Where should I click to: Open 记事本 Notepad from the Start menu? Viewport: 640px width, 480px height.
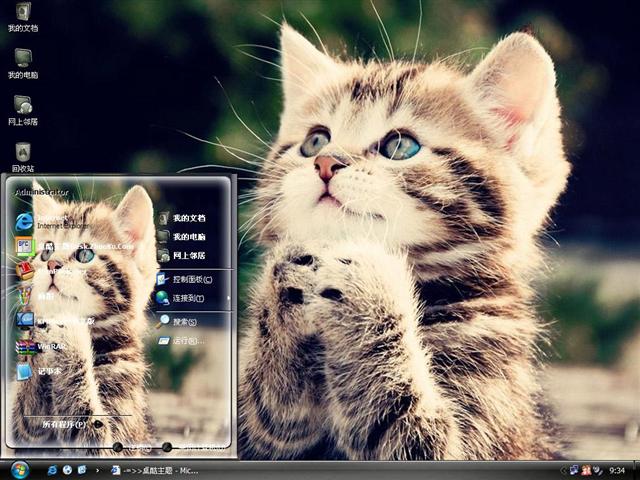pos(39,371)
